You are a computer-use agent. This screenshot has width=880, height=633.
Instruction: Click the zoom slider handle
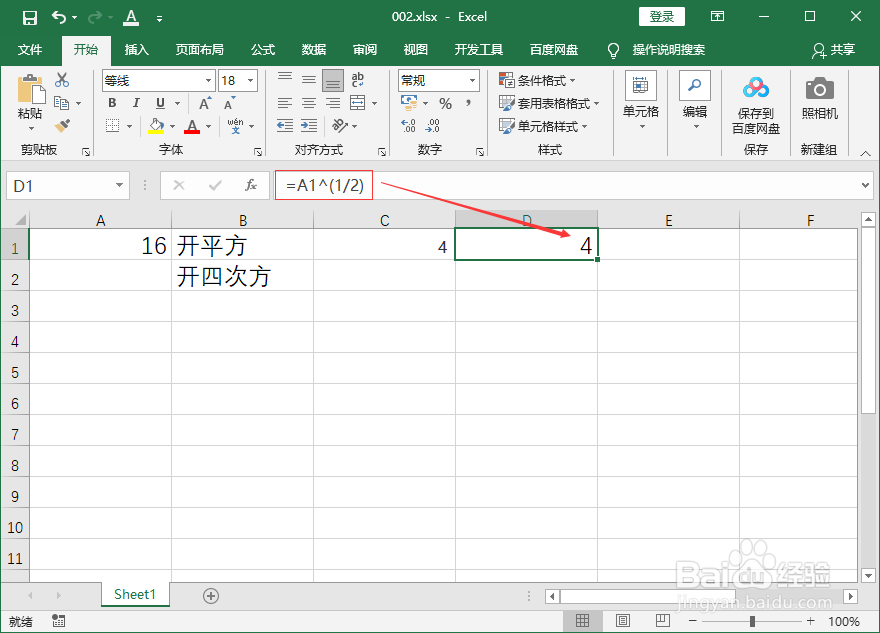coord(752,621)
